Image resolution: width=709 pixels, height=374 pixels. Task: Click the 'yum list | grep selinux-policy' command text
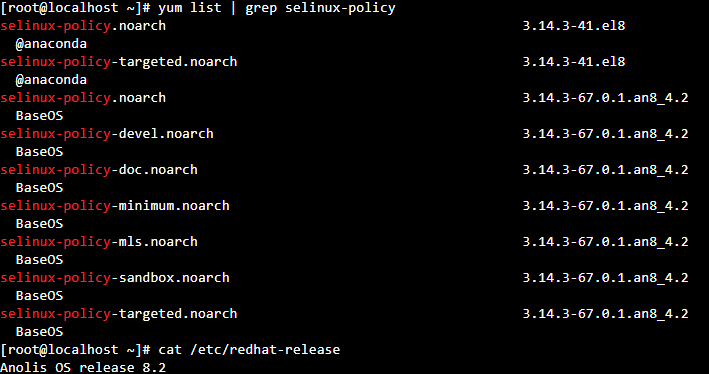277,8
